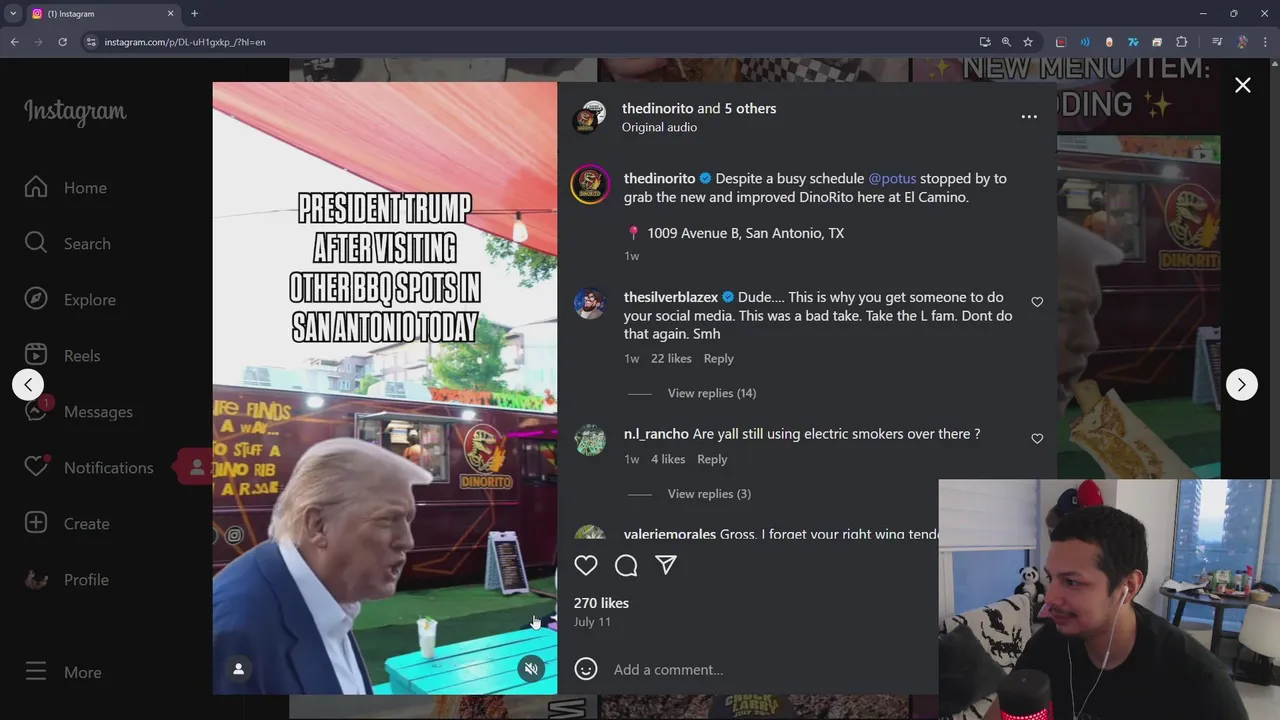Go to the previous post arrow

(28, 384)
